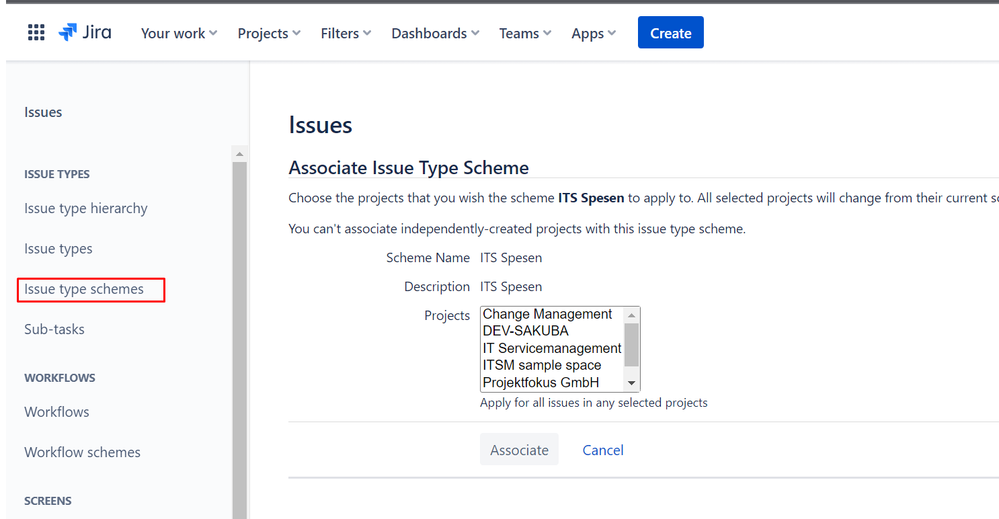Screen dimensions: 999x519
Task: Cancel the scheme association
Action: [x=603, y=450]
